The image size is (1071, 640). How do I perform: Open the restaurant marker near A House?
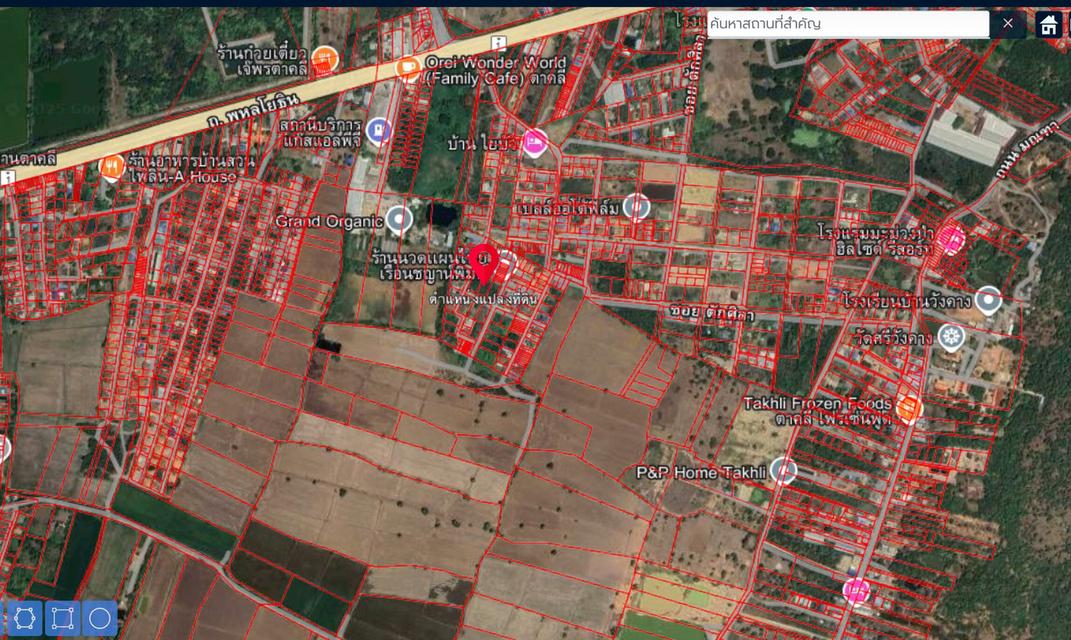pyautogui.click(x=111, y=167)
